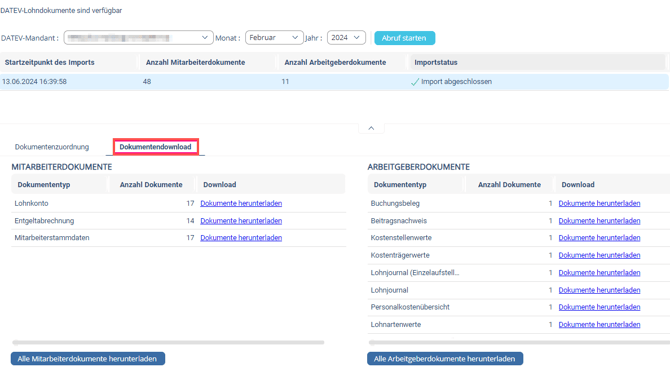Image resolution: width=670 pixels, height=367 pixels.
Task: Download Beitragsnachweis documents
Action: tap(599, 221)
